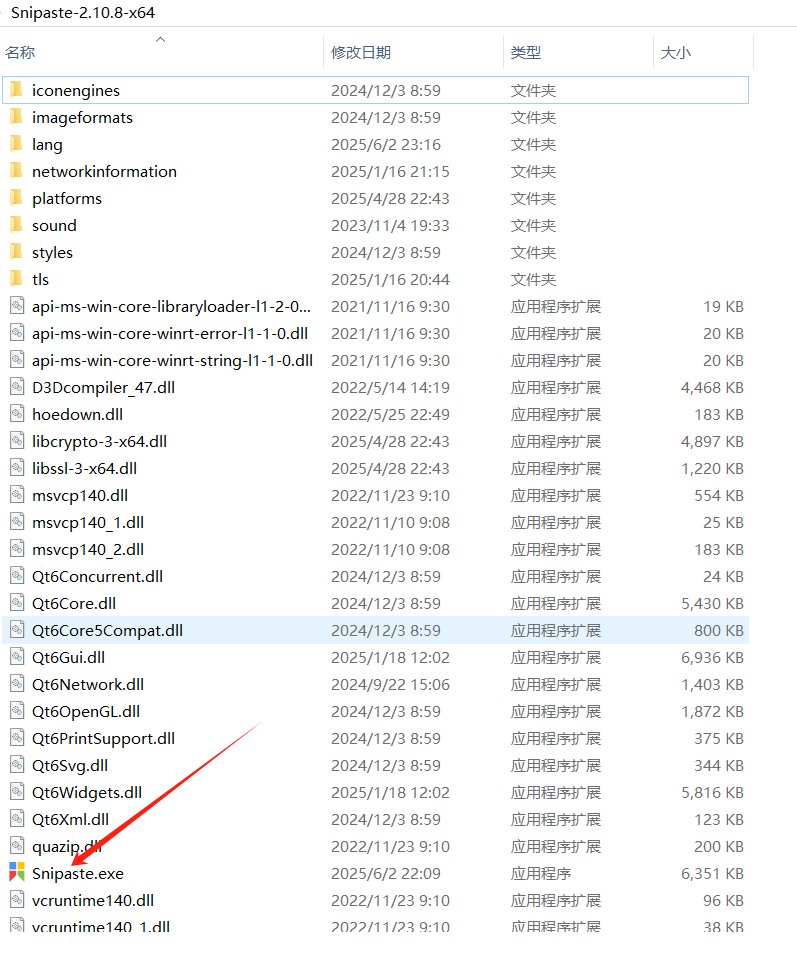This screenshot has width=797, height=956.
Task: Select the iconengines folder name
Action: tap(76, 91)
